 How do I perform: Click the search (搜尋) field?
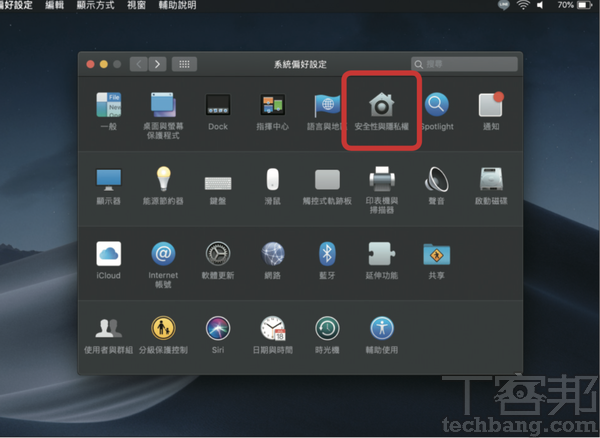pos(464,64)
